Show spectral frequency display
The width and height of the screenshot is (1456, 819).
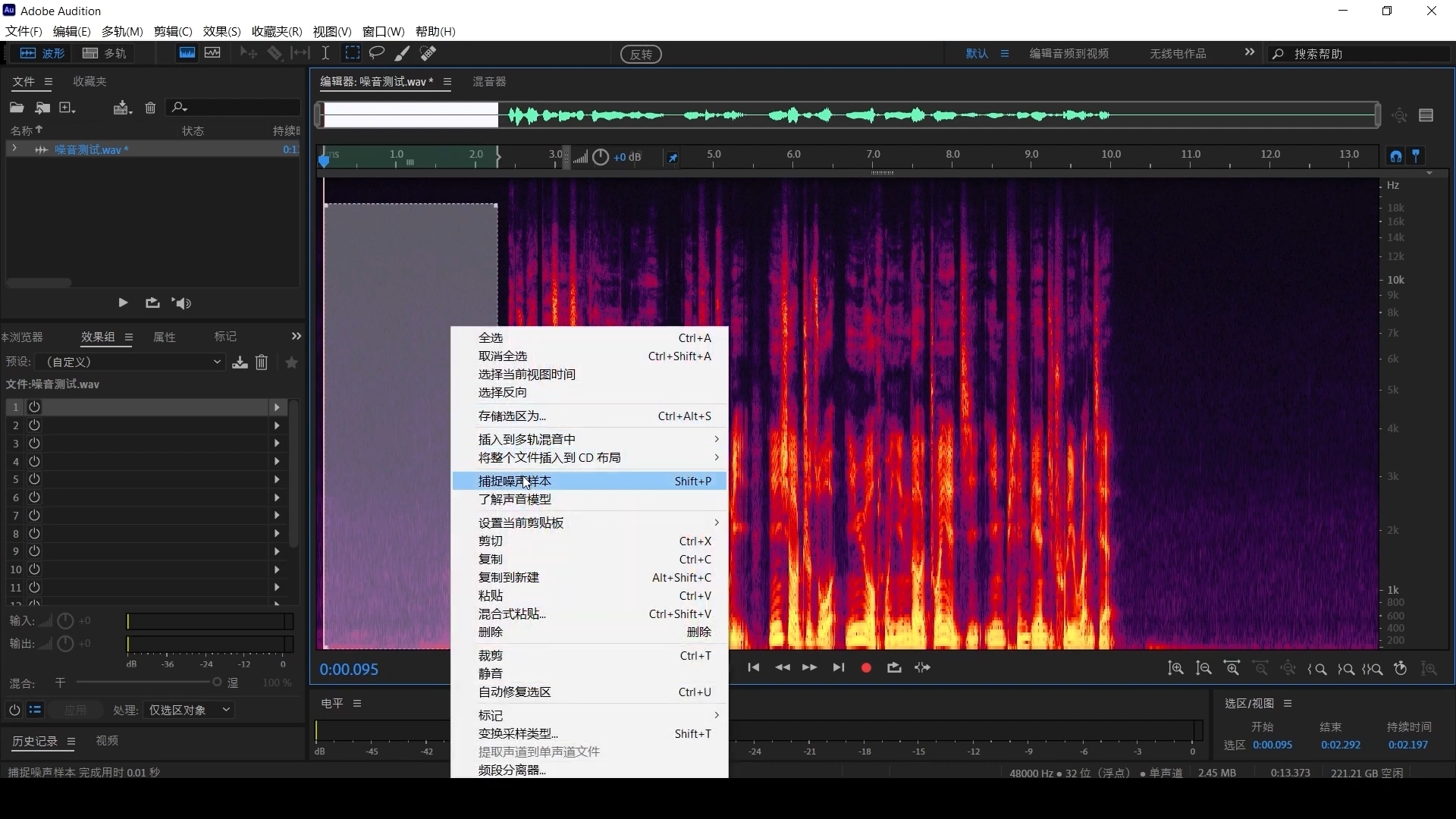click(187, 53)
